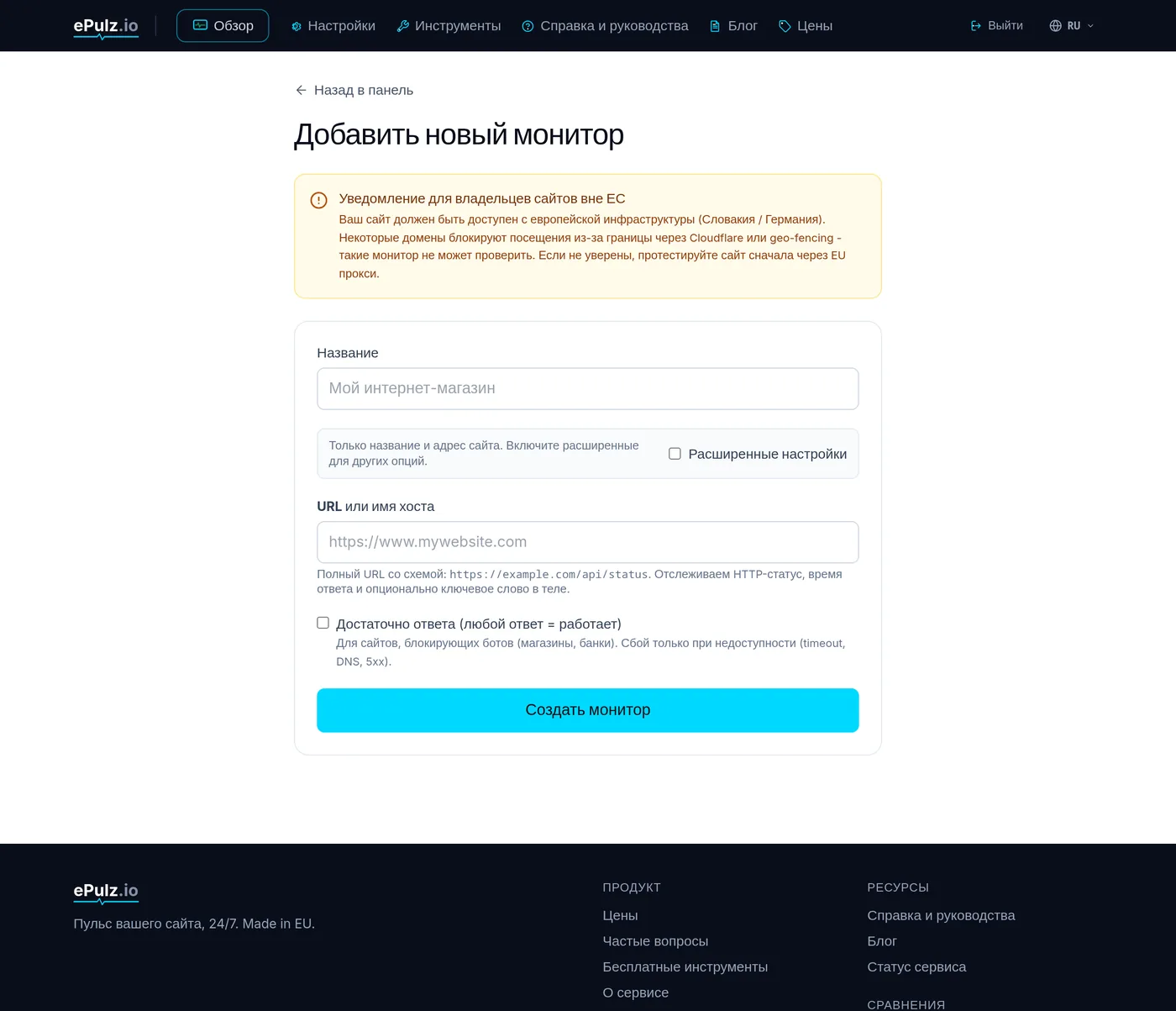Click the document icon beside Блог
This screenshot has height=1011, width=1176.
(x=715, y=26)
